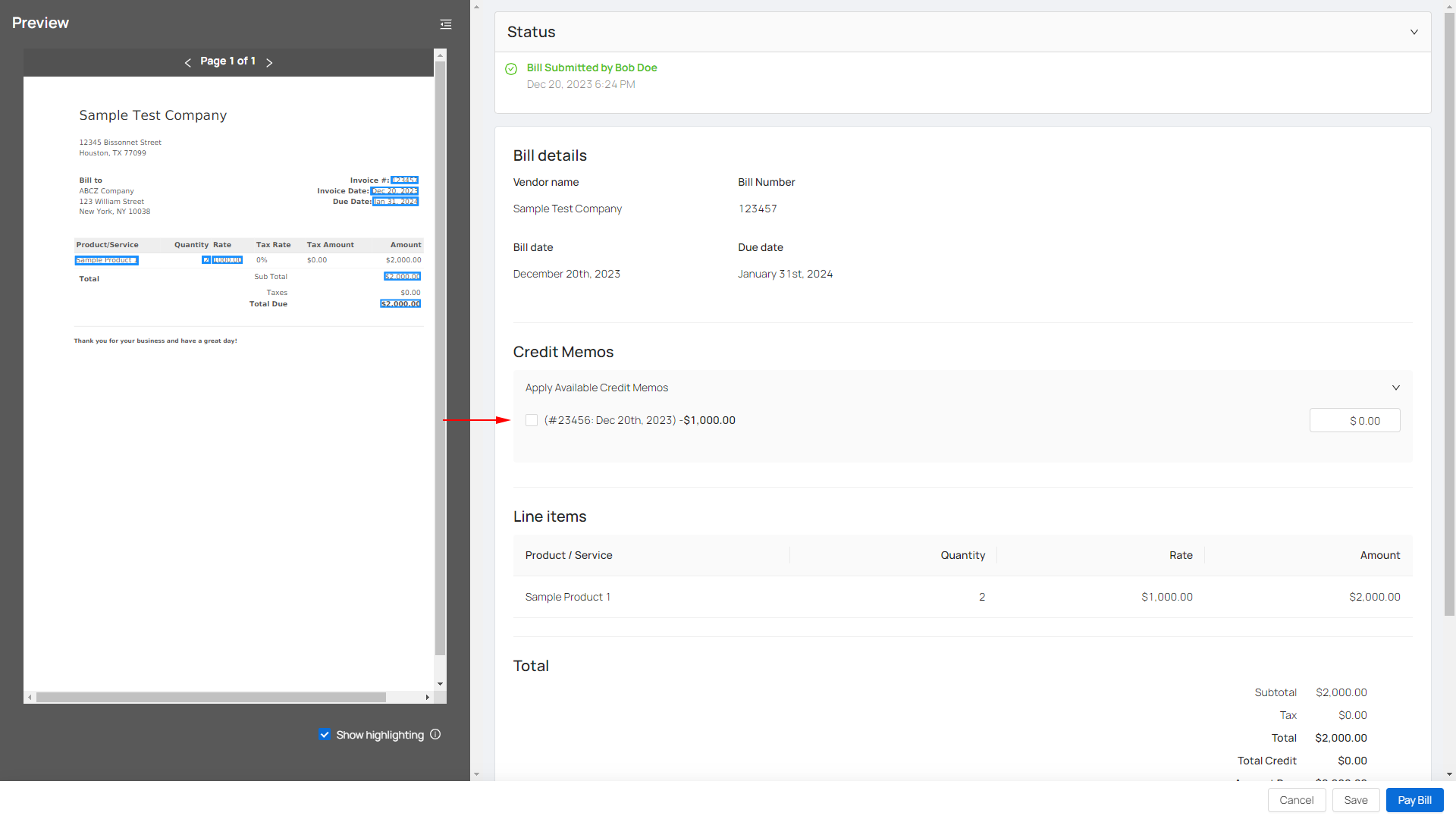Image resolution: width=1456 pixels, height=819 pixels.
Task: Click the credit memo amount input field
Action: [x=1354, y=420]
